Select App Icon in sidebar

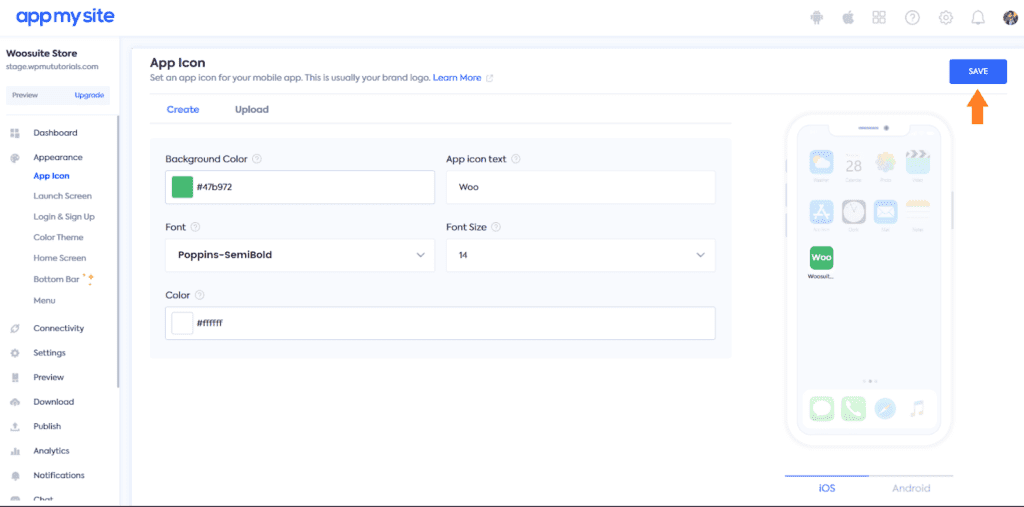point(51,176)
